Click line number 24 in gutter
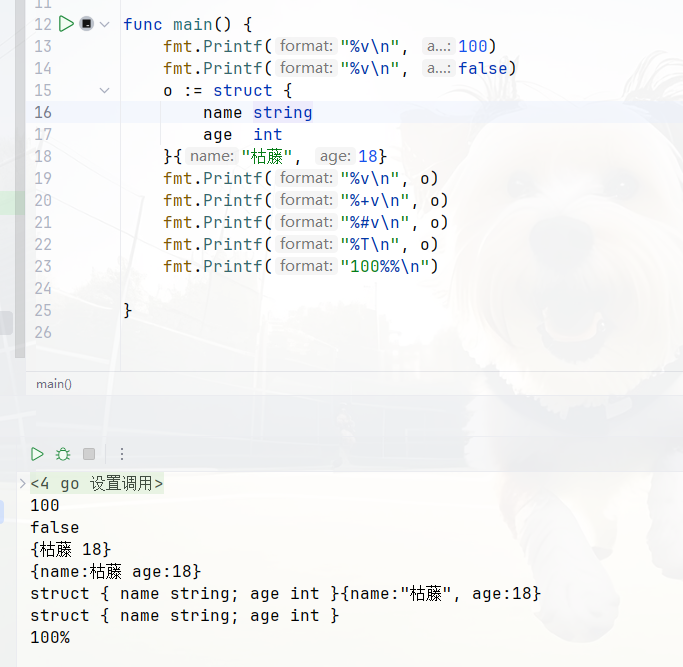The height and width of the screenshot is (667, 683). coord(43,288)
